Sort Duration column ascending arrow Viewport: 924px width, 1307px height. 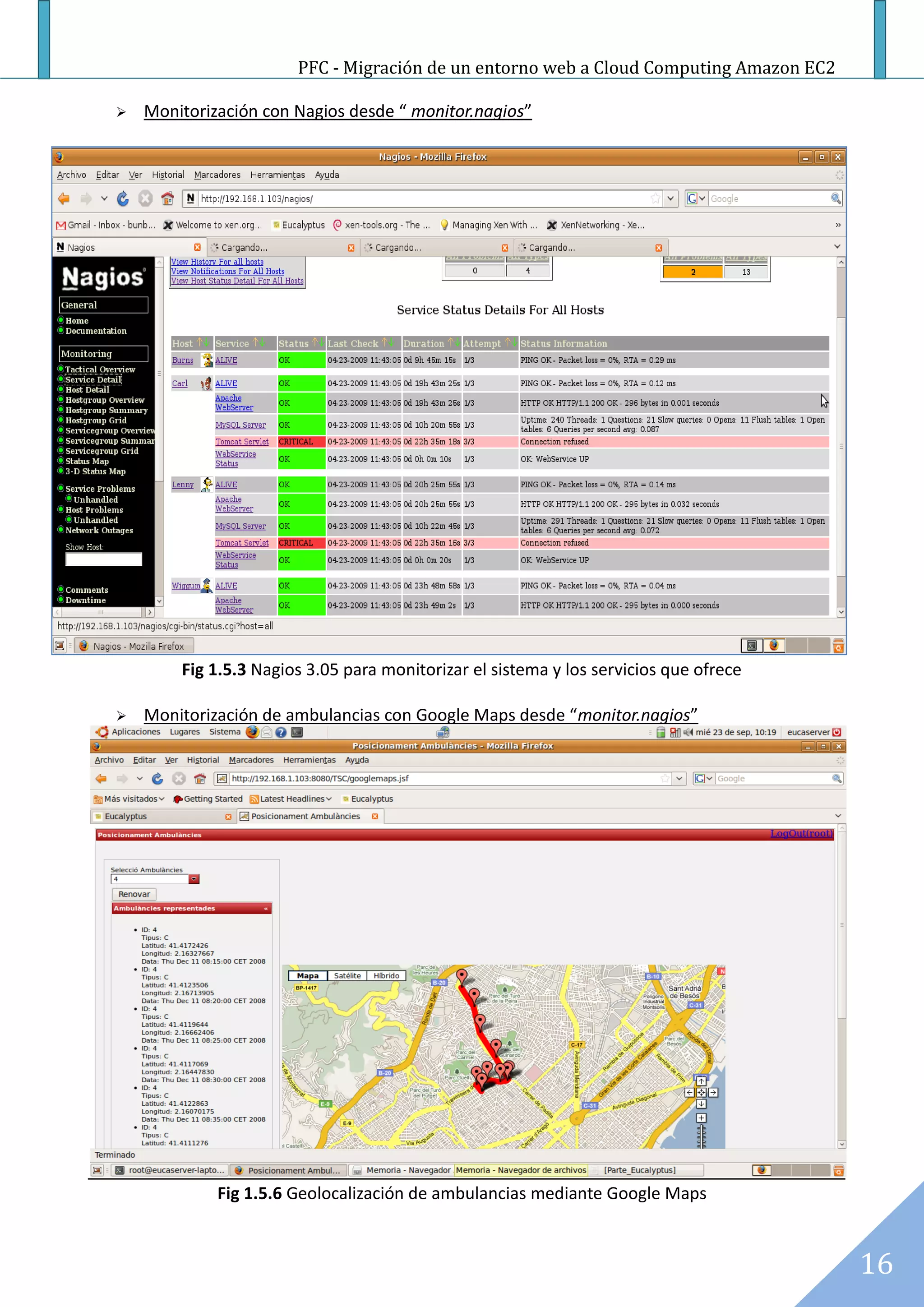(450, 343)
